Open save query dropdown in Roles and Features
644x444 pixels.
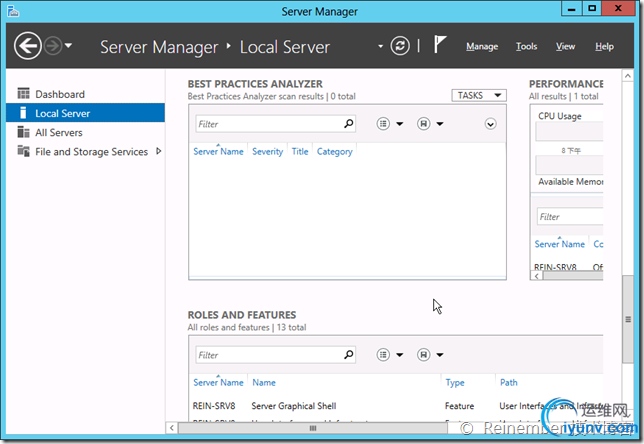(440, 354)
